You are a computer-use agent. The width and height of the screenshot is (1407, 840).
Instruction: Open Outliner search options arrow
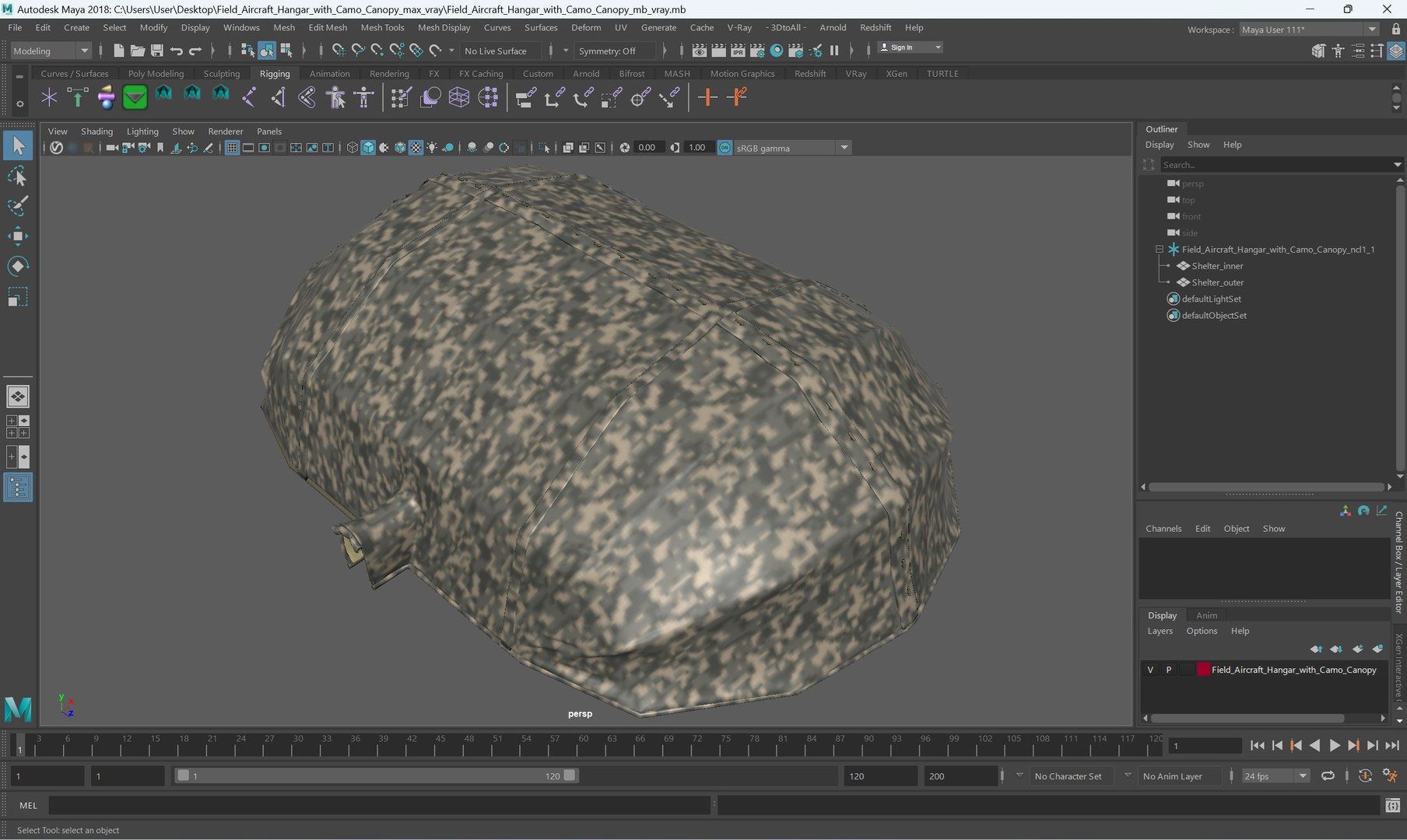1397,165
